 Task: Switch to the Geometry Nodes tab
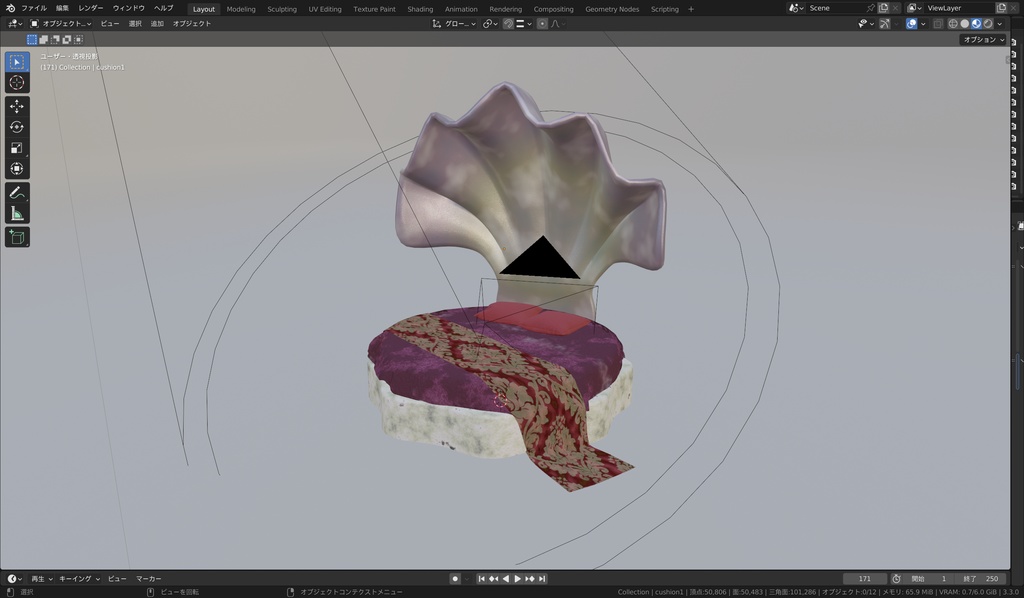(x=612, y=9)
